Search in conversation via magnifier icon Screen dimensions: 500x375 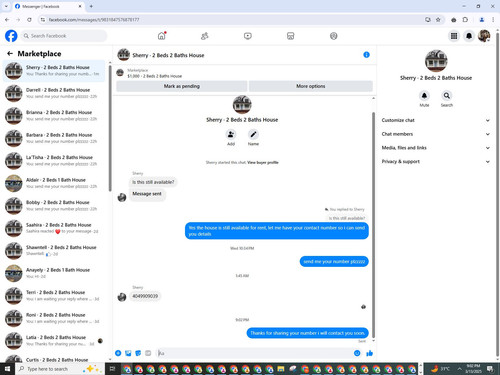tap(447, 96)
